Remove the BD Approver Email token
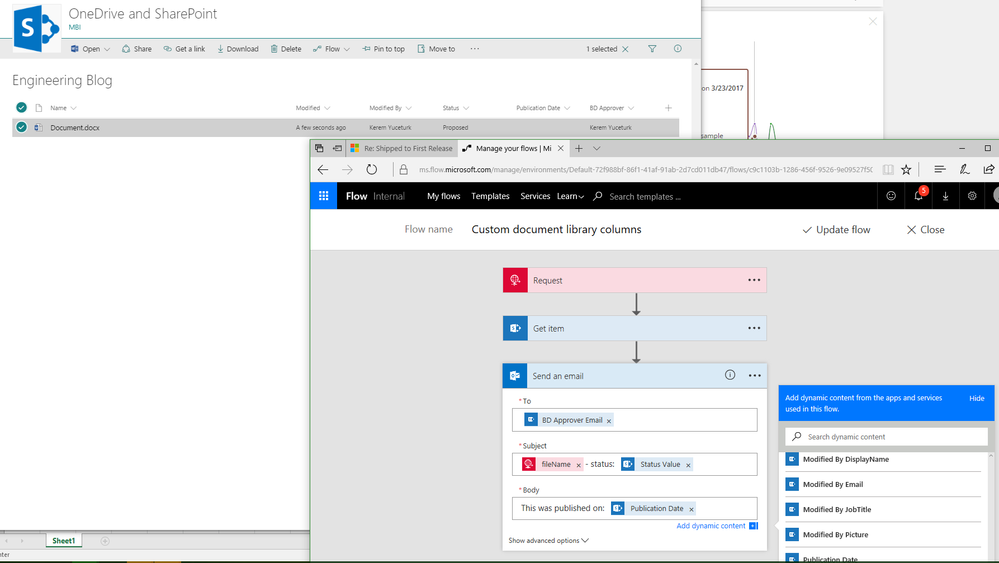Screen dimensions: 999x563 pyautogui.click(x=609, y=421)
